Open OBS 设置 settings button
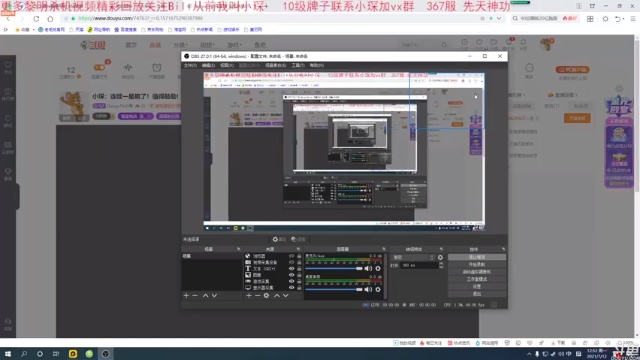This screenshot has height=360, width=640. tap(477, 287)
